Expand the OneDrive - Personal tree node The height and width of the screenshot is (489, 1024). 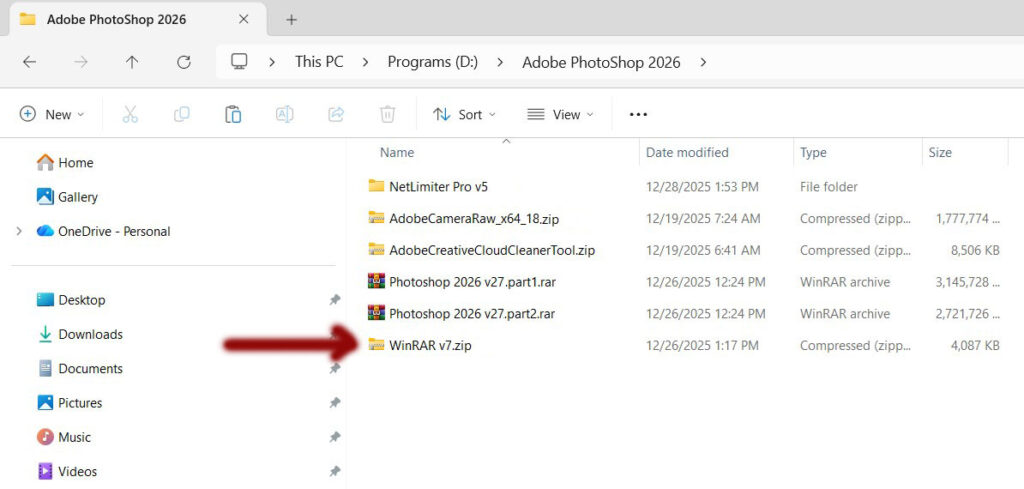coord(18,232)
